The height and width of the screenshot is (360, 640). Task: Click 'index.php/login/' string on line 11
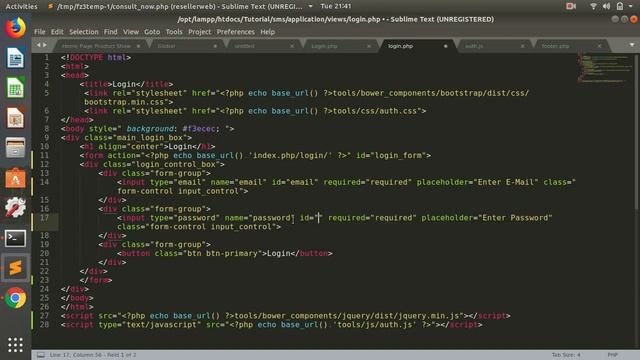coord(290,156)
